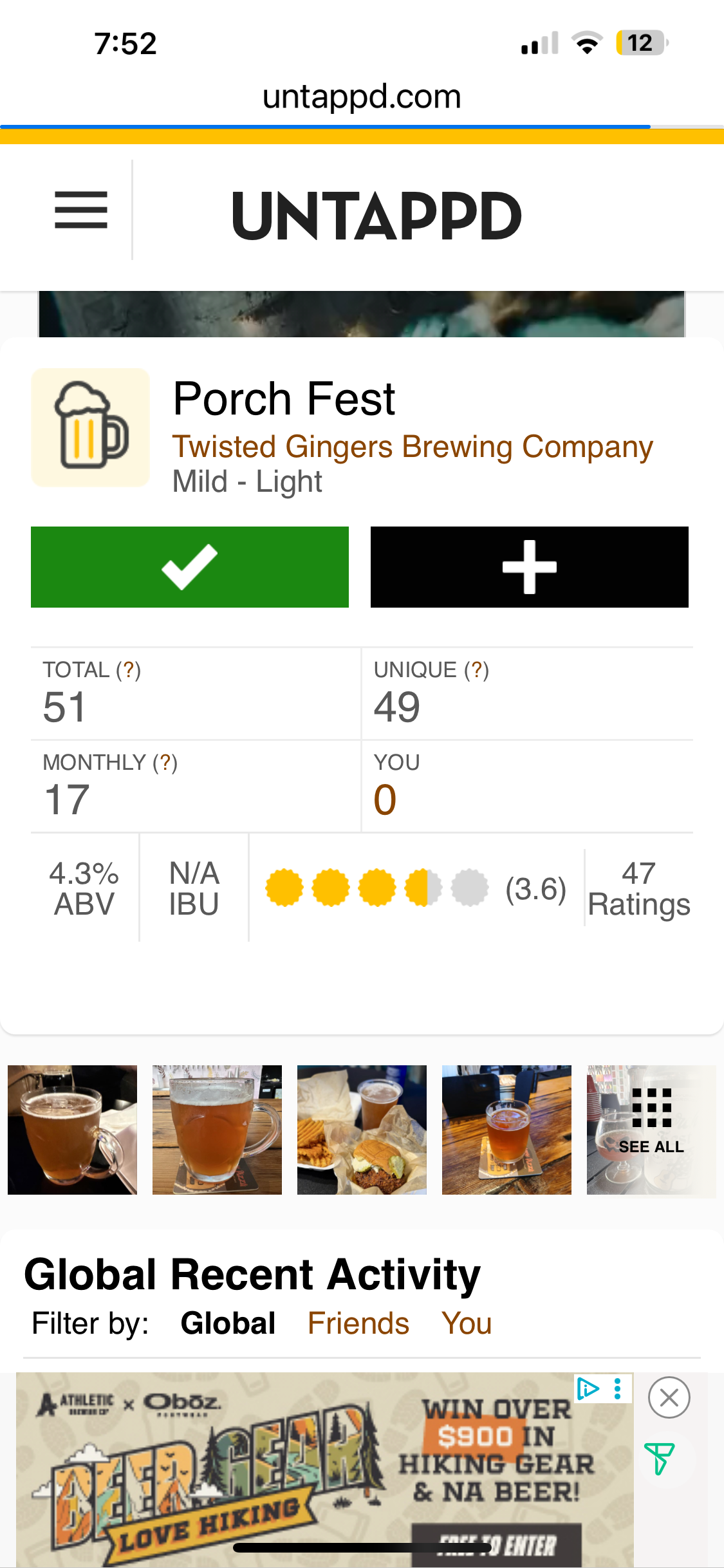
Task: Select the Global activity filter
Action: click(x=228, y=1324)
